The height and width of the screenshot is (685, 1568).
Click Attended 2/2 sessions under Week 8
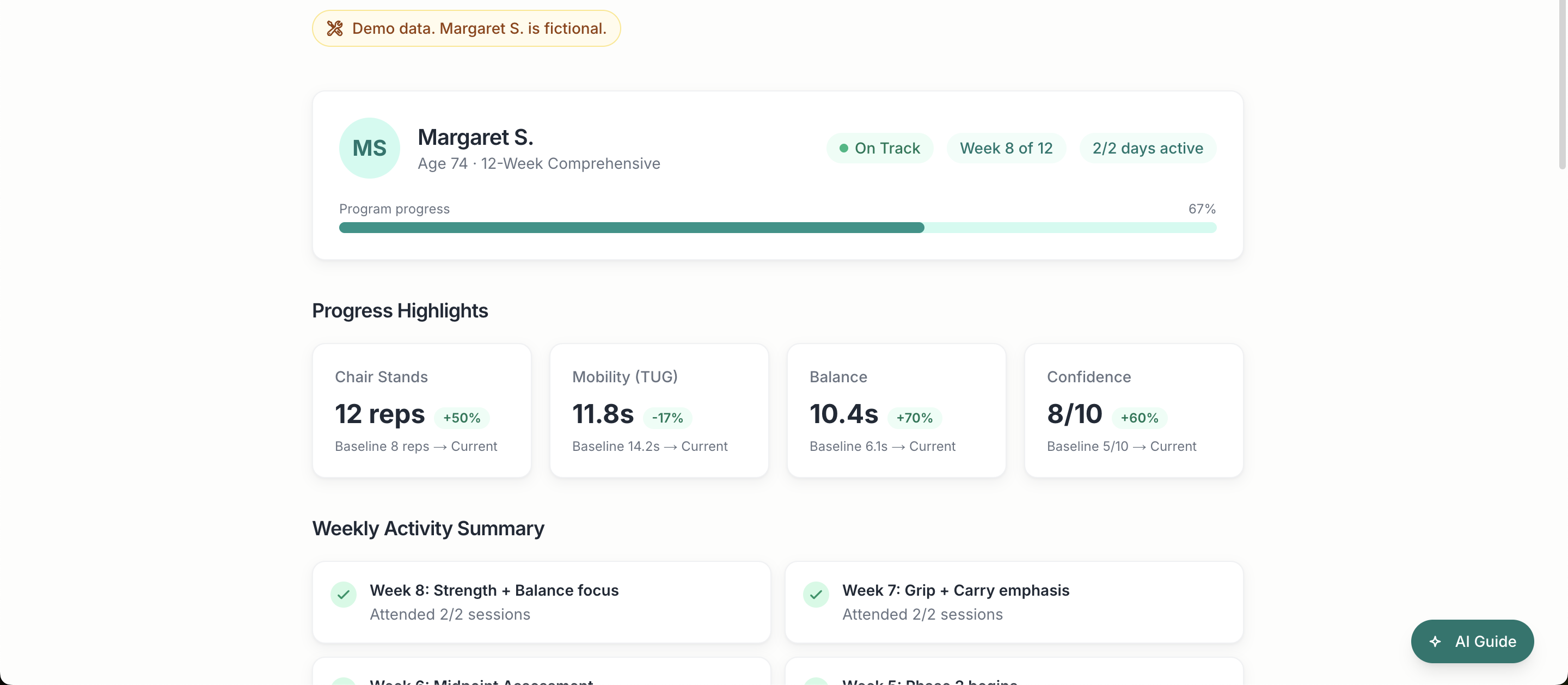tap(450, 614)
